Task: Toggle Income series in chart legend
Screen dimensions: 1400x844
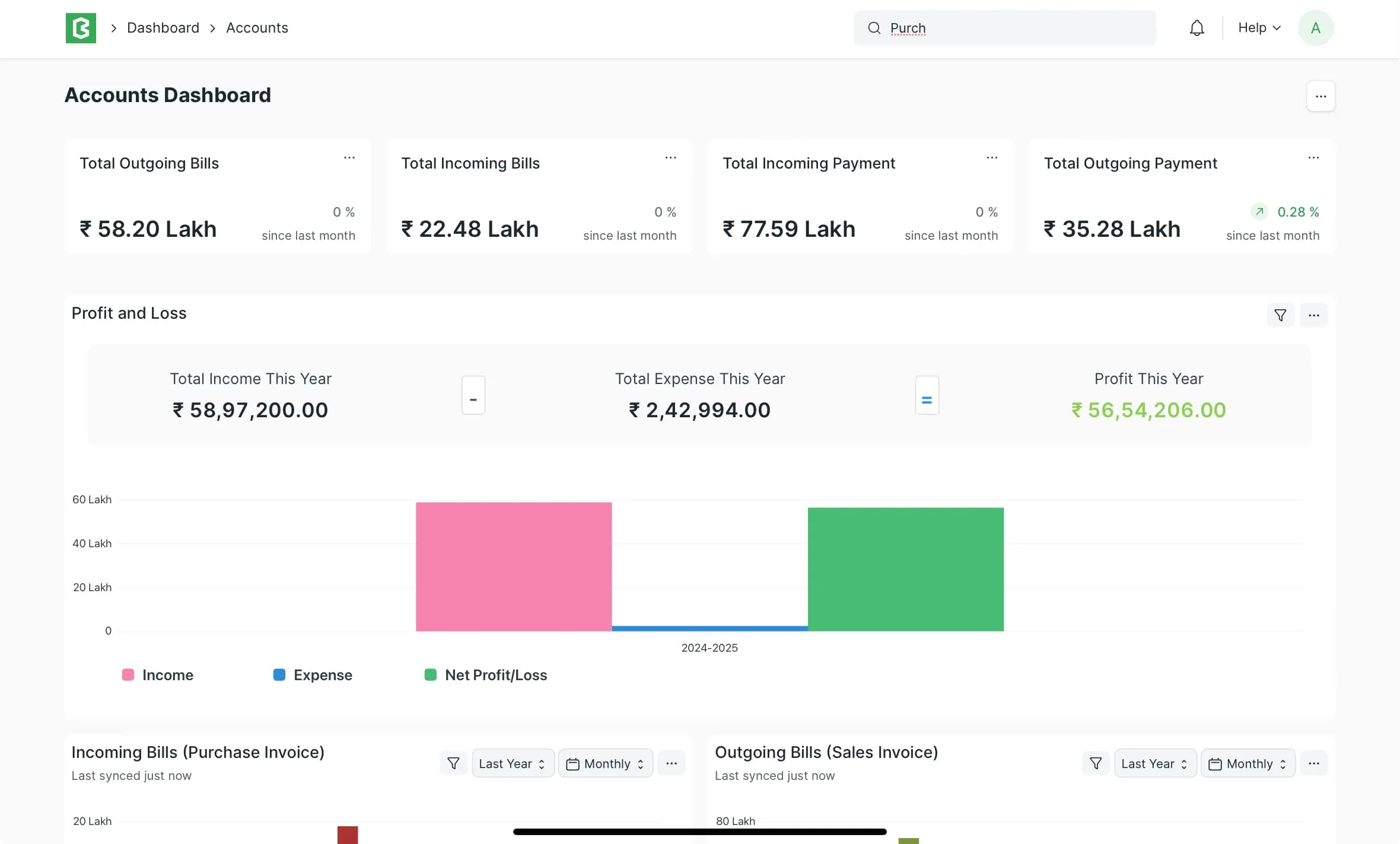Action: [x=158, y=675]
